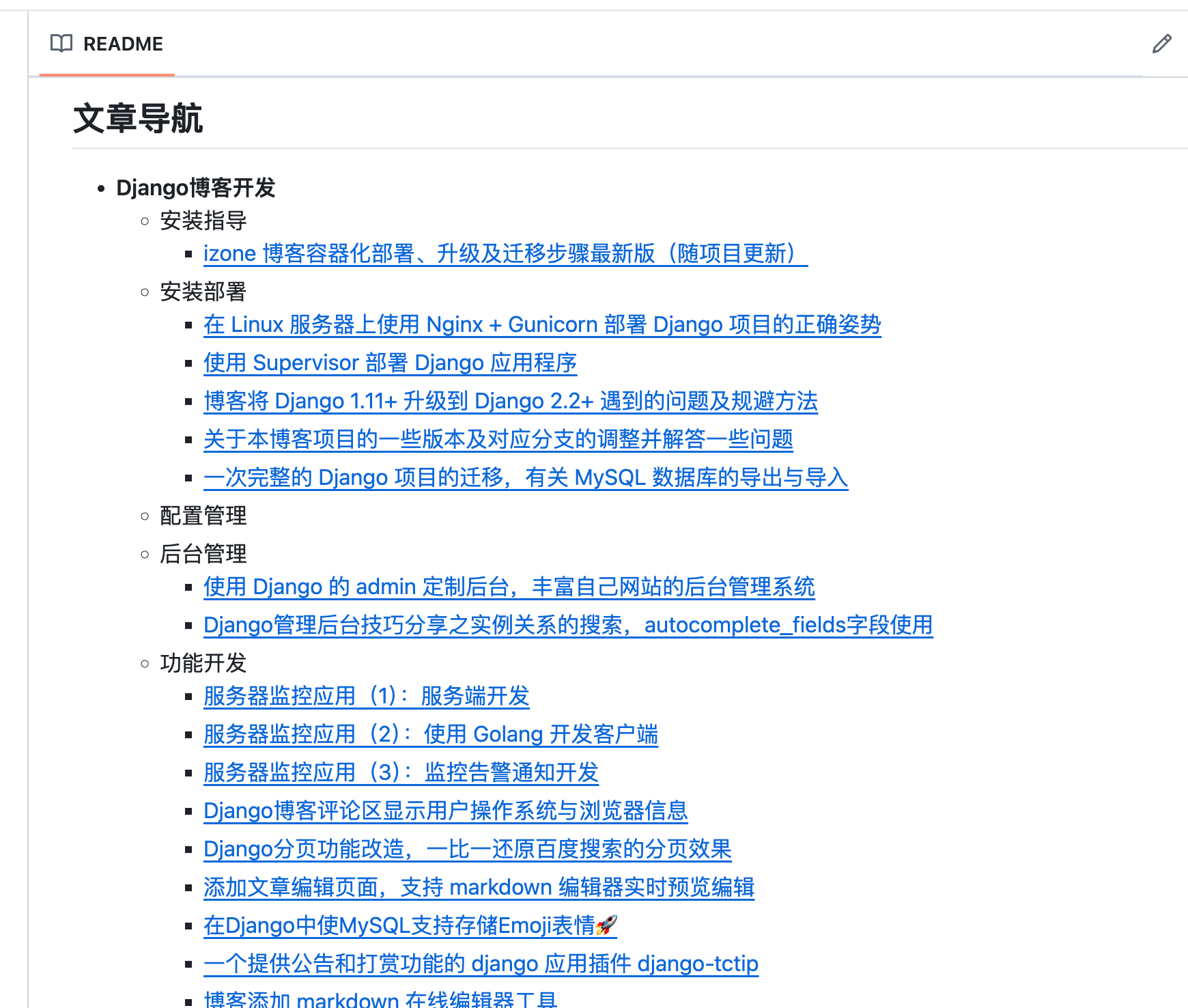1188x1008 pixels.
Task: Open 服务器监控应用 (1): 服务端开发 link
Action: tap(367, 696)
